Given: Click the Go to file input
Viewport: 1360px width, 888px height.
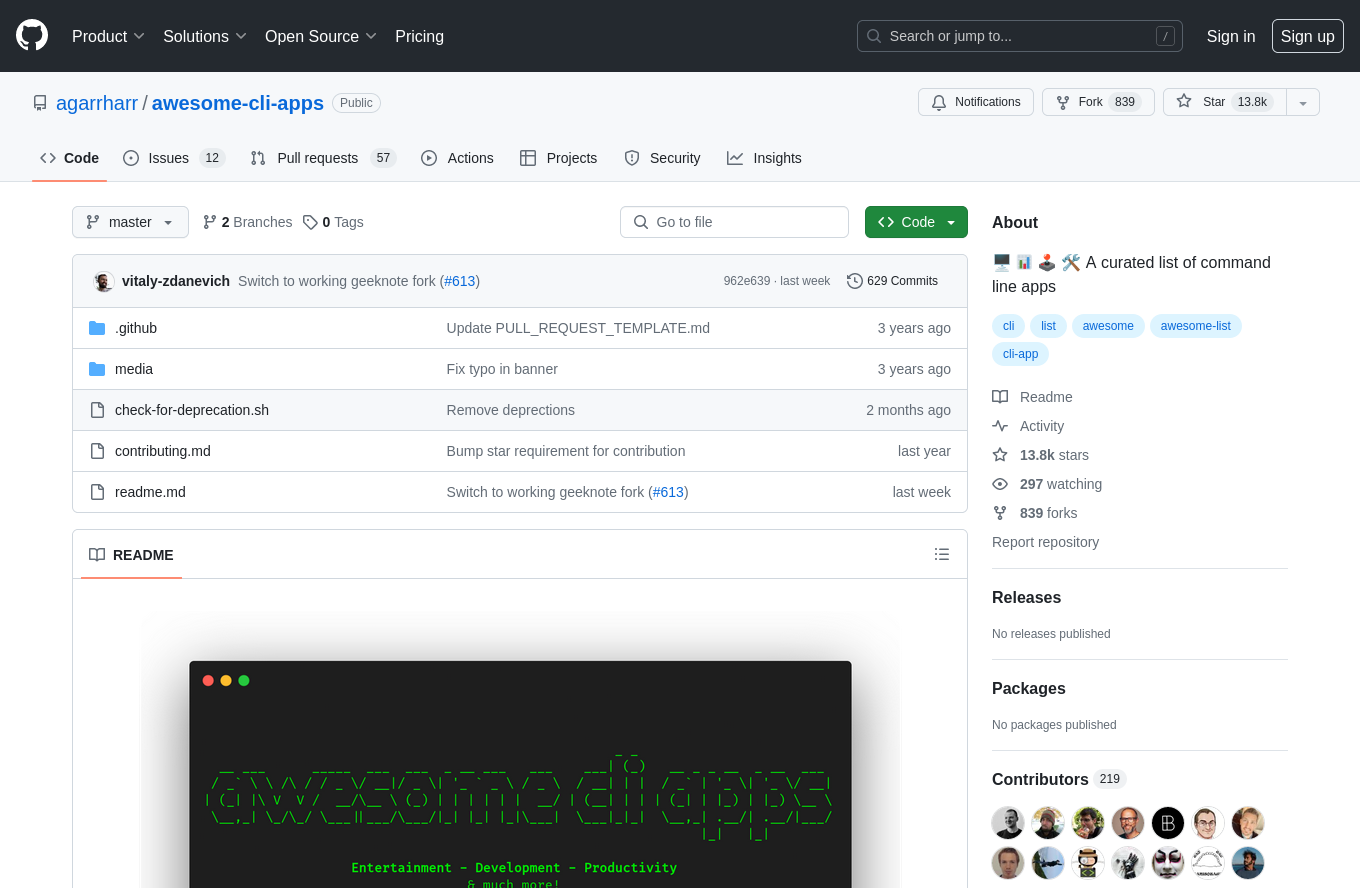Looking at the screenshot, I should (734, 222).
